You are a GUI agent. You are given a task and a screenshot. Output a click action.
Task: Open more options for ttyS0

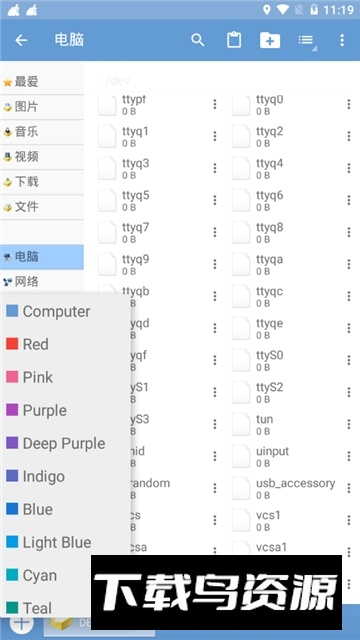(x=349, y=360)
